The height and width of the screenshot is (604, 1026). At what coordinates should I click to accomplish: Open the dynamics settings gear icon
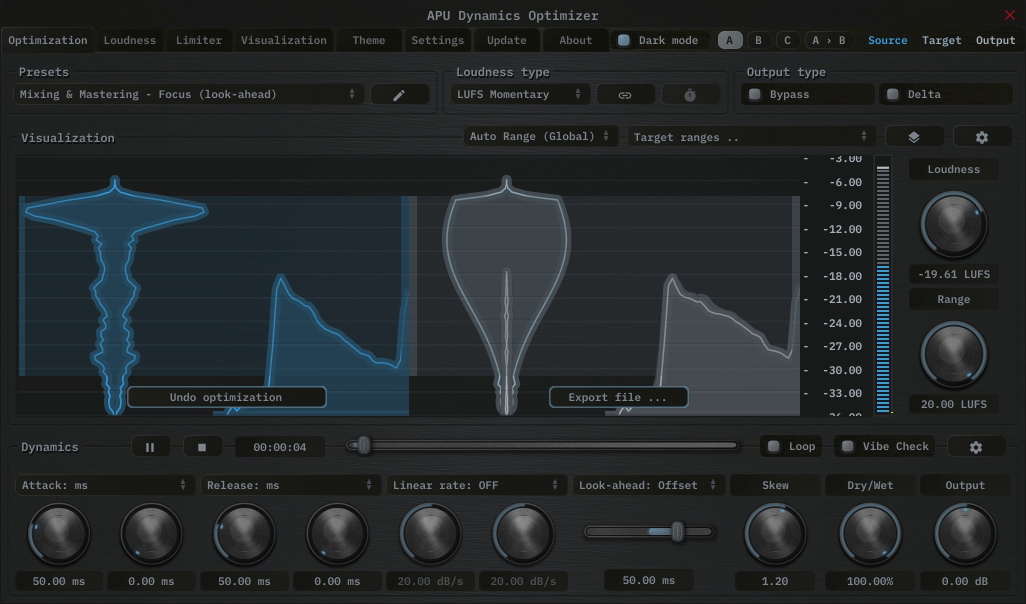pos(976,447)
